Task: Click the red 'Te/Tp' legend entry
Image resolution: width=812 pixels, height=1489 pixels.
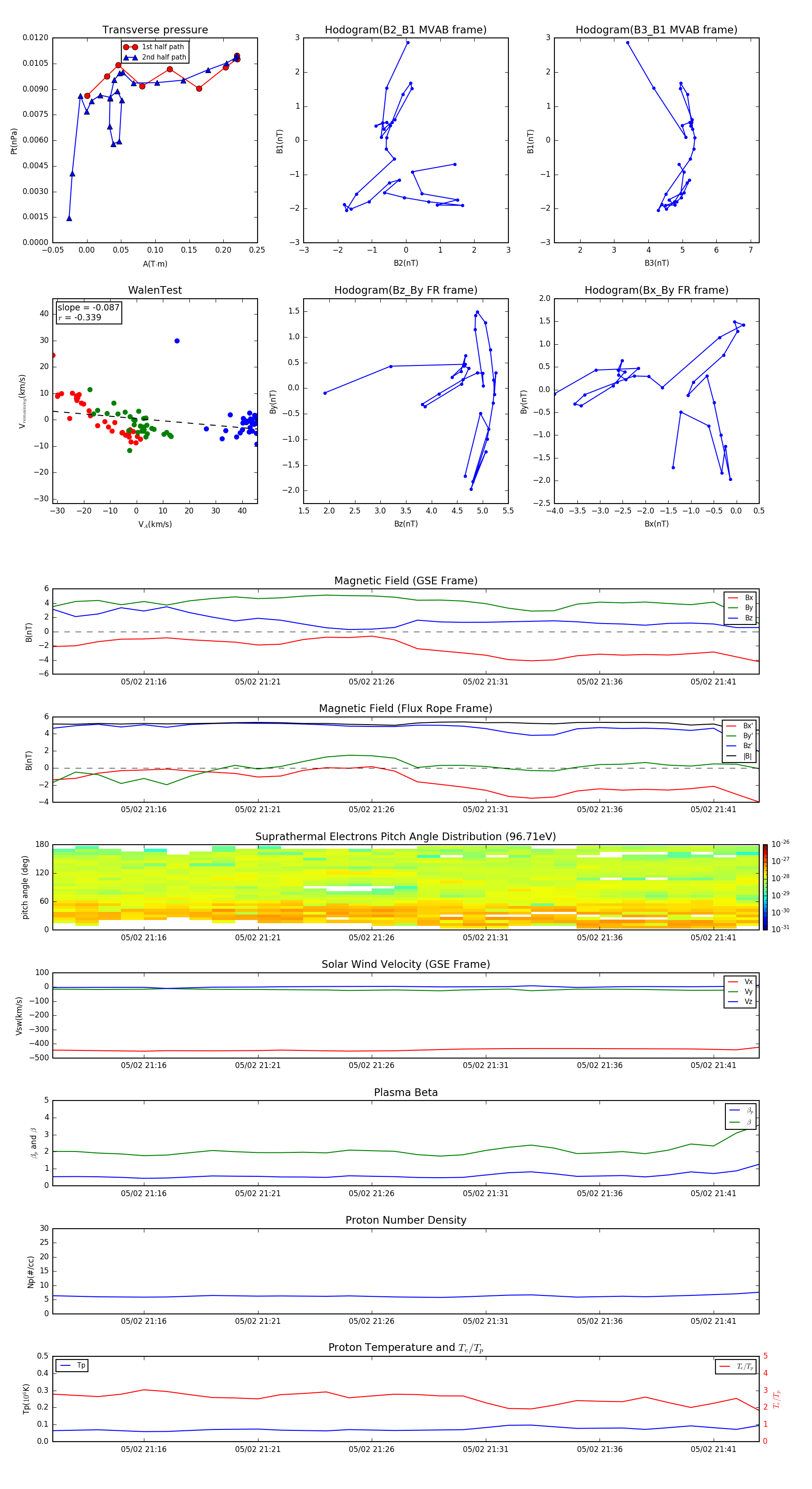Action: pyautogui.click(x=736, y=1366)
